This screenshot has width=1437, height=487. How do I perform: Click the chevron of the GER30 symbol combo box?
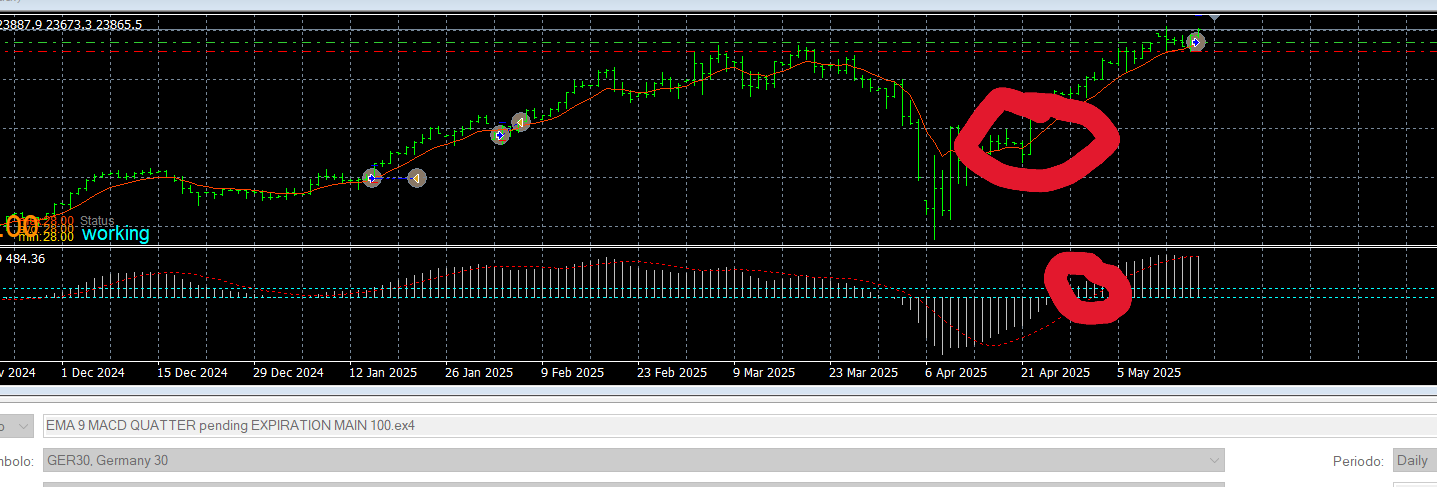[1214, 461]
